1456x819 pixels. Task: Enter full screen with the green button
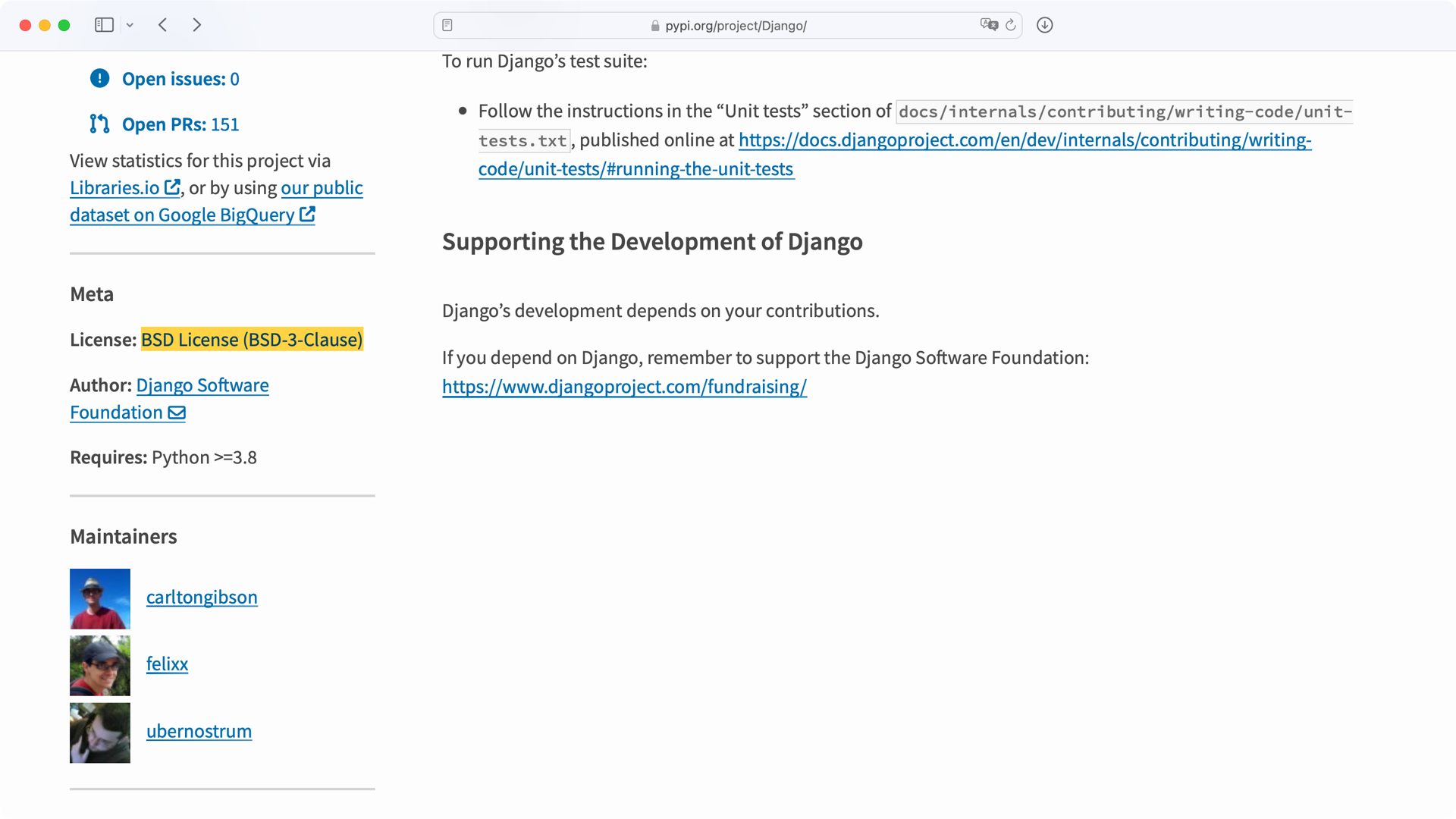(x=64, y=25)
